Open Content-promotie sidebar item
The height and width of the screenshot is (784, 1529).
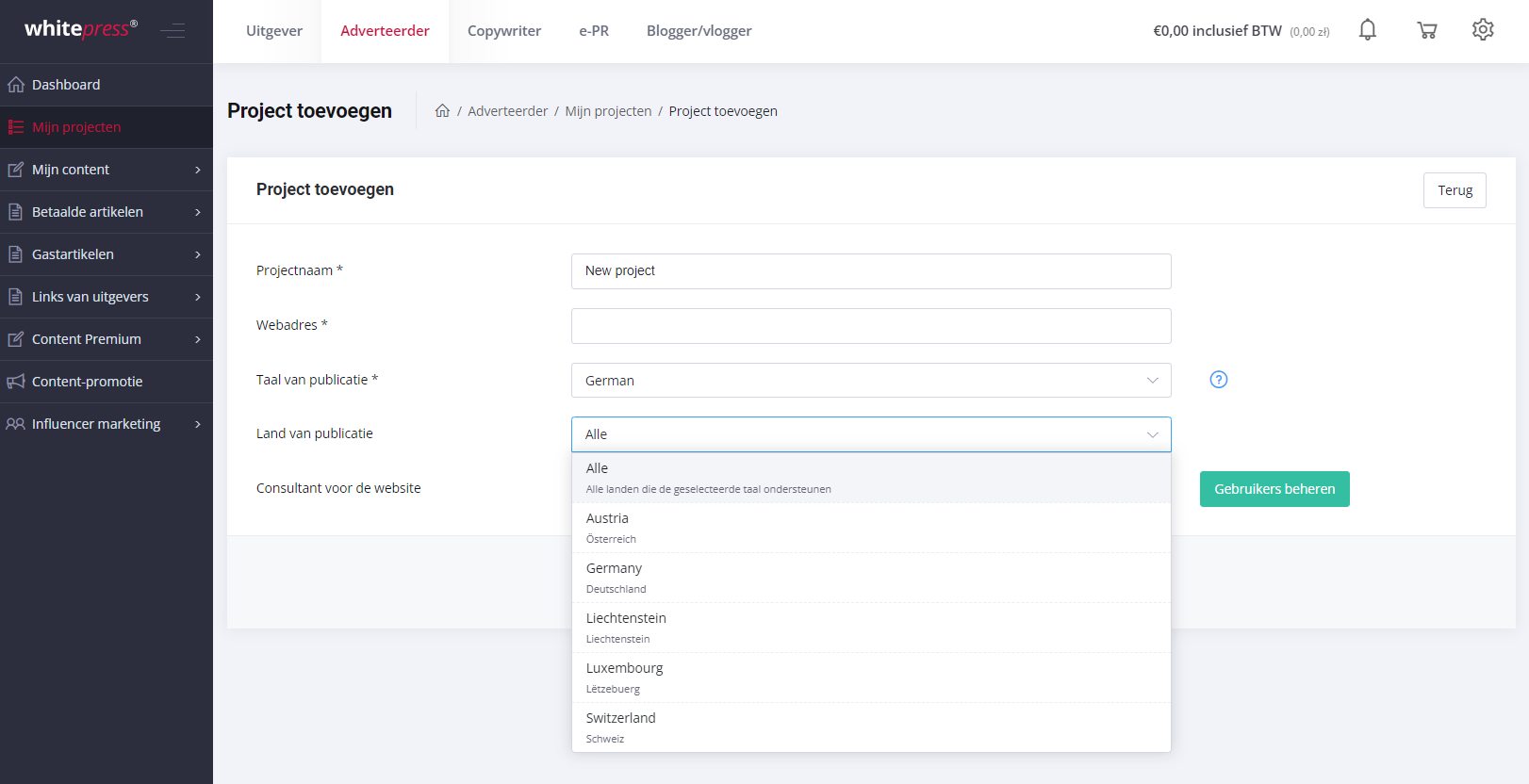click(107, 382)
